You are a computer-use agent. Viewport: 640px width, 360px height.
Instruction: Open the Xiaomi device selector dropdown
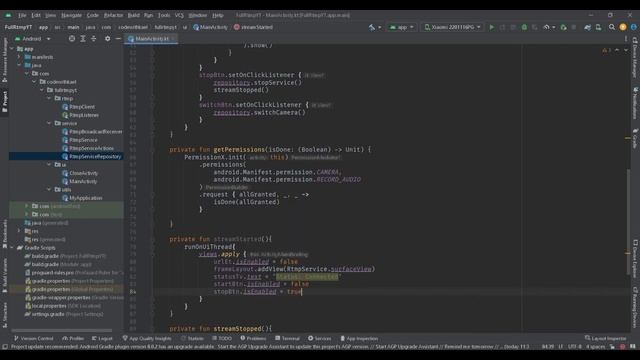pos(452,27)
